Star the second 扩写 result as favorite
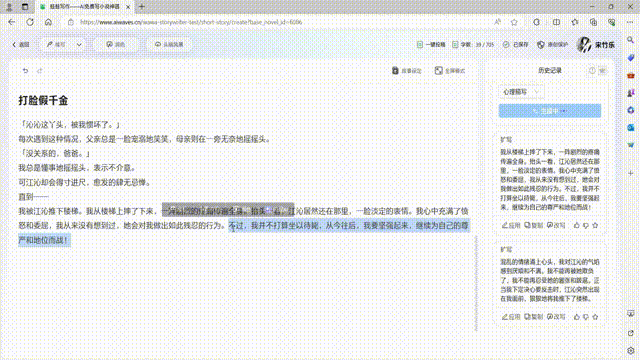The image size is (640, 360). [595, 316]
